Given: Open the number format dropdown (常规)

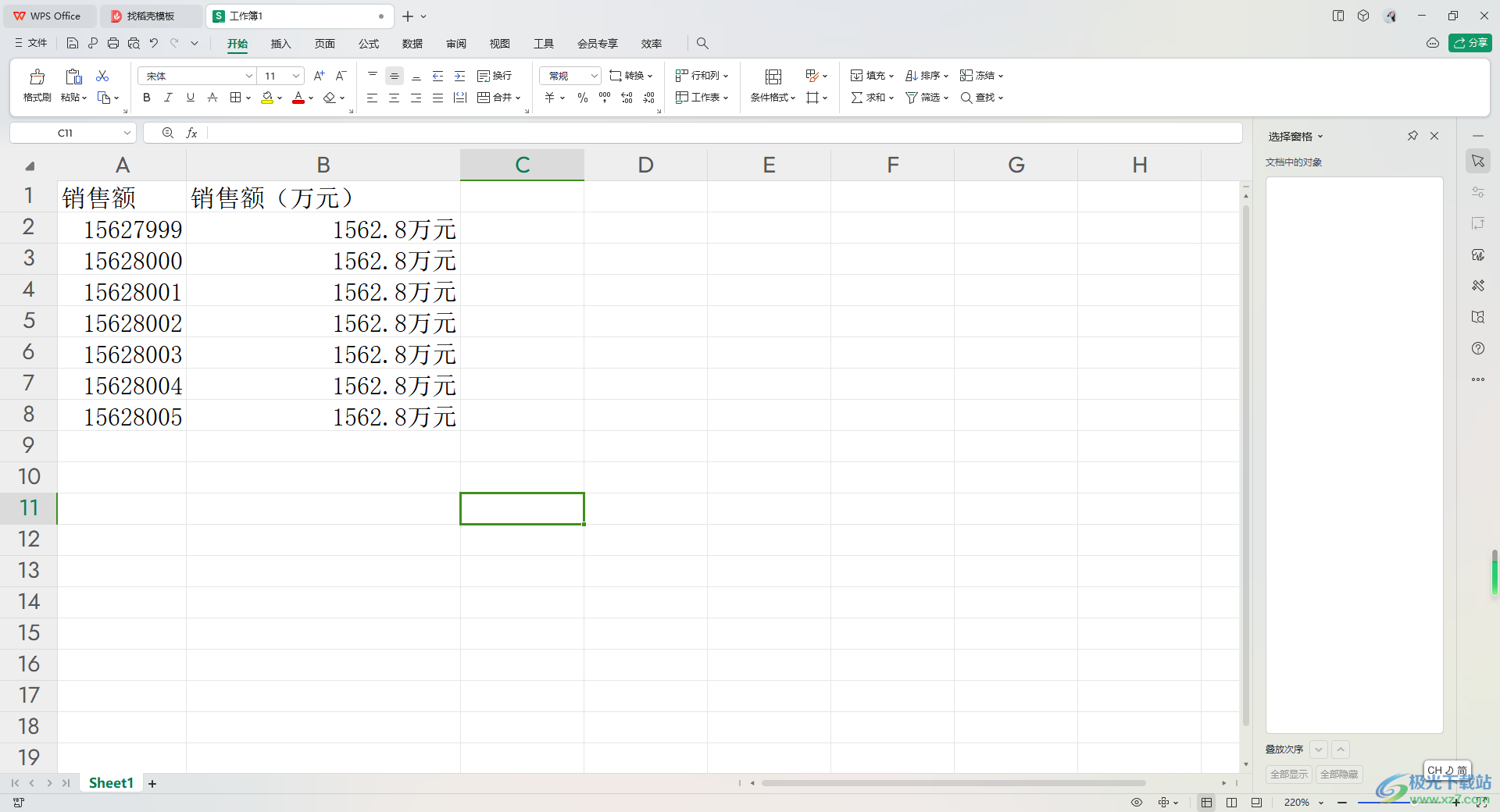Looking at the screenshot, I should (x=570, y=76).
